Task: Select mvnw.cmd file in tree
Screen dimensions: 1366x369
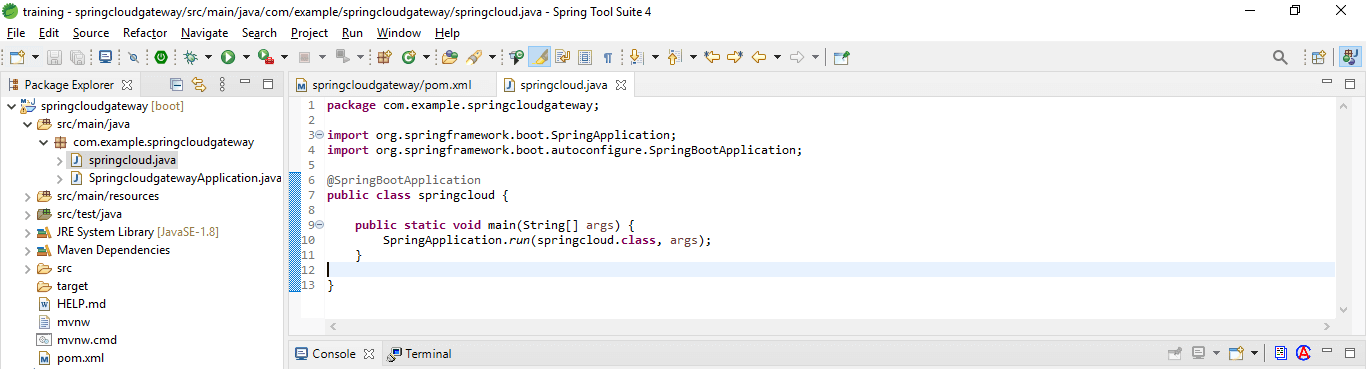Action: pyautogui.click(x=87, y=340)
